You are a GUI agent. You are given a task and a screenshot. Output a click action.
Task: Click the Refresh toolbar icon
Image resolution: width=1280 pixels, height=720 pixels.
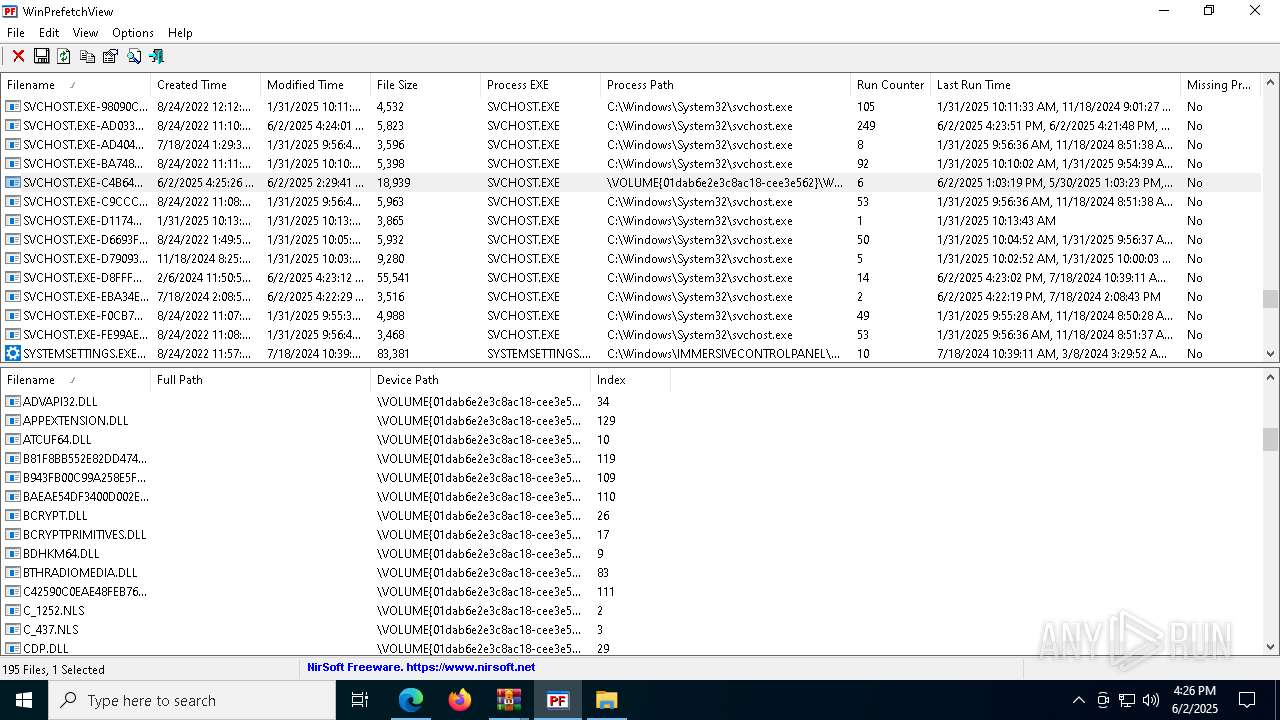coord(64,56)
